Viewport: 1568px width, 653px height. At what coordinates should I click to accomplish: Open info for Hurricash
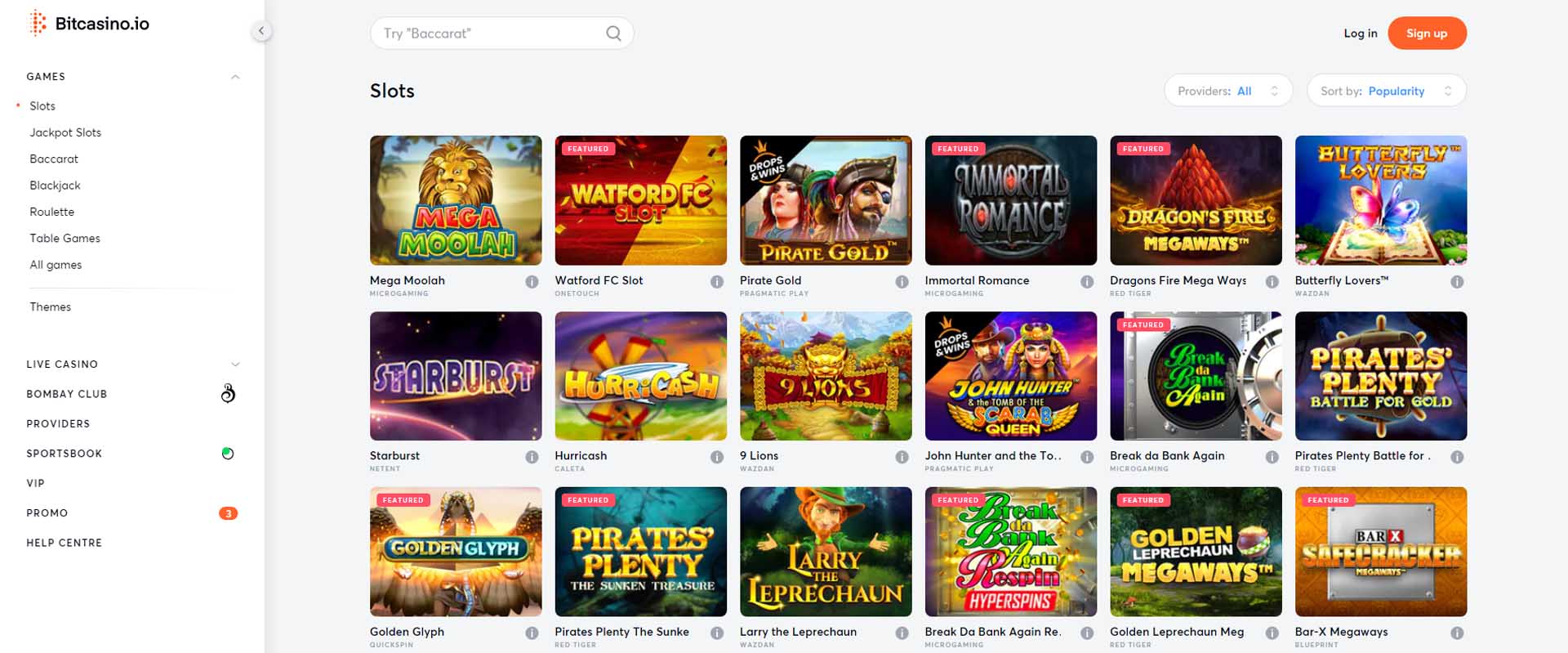pyautogui.click(x=717, y=458)
